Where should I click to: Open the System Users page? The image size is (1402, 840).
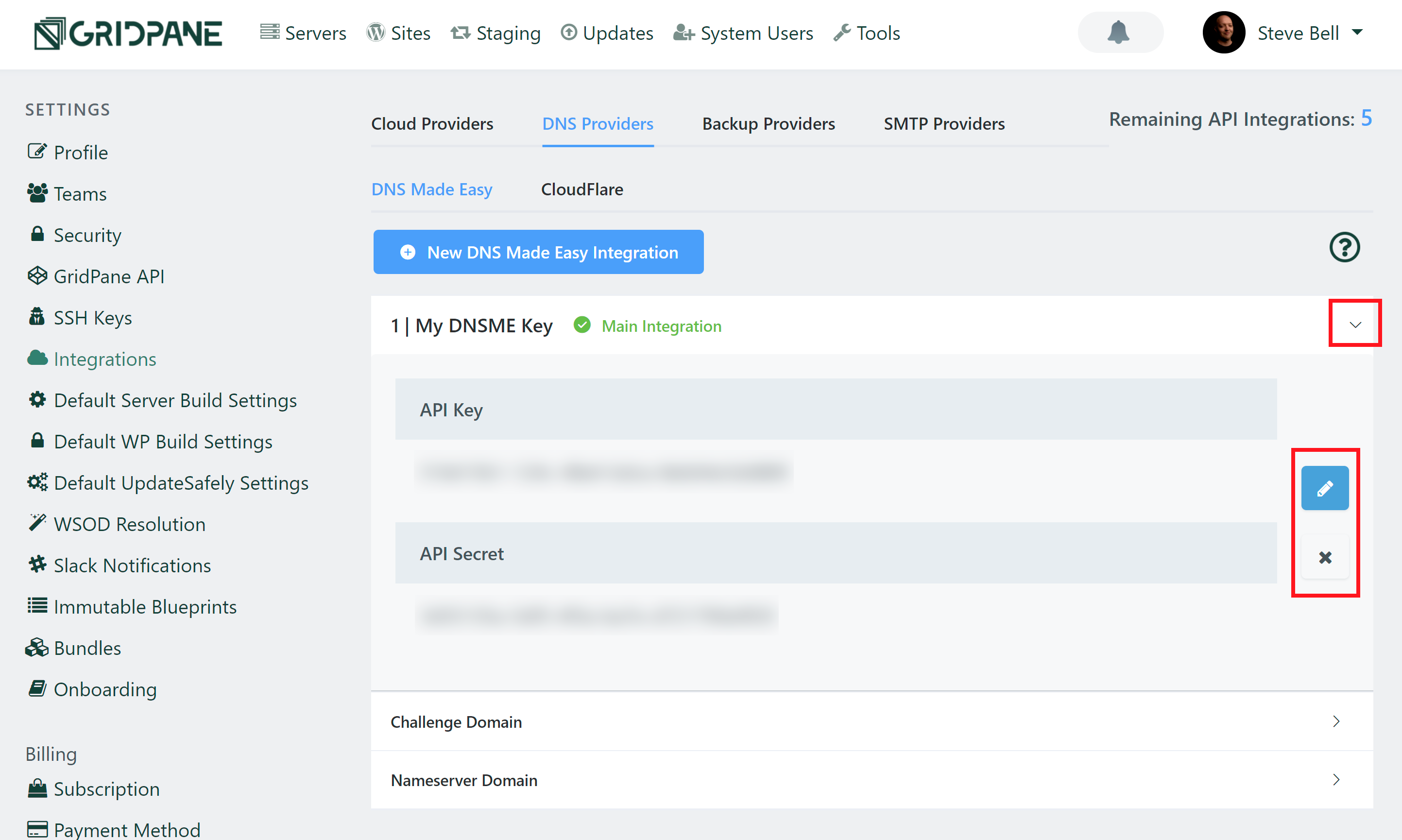[x=743, y=34]
